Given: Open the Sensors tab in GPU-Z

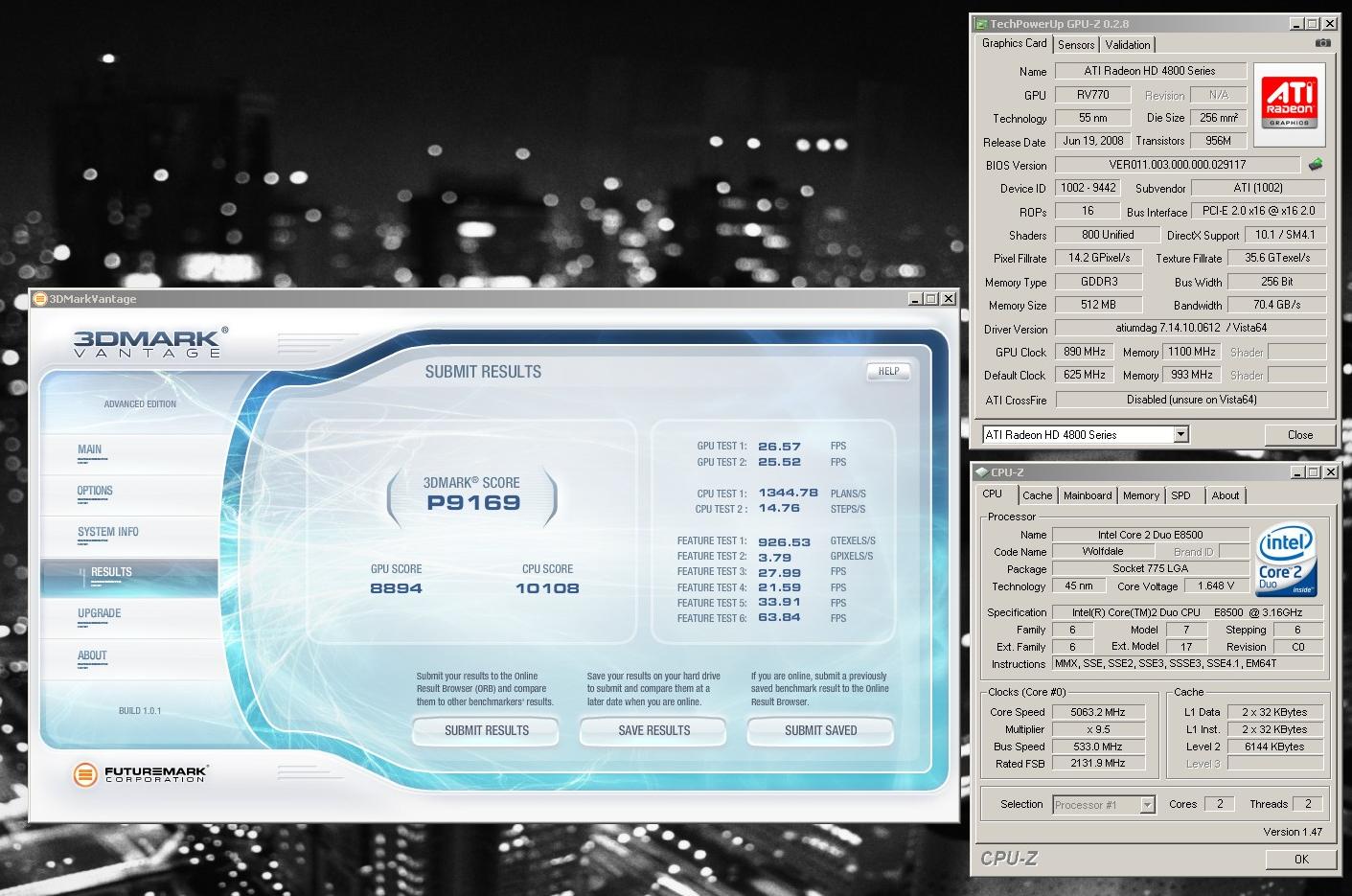Looking at the screenshot, I should tap(1076, 45).
